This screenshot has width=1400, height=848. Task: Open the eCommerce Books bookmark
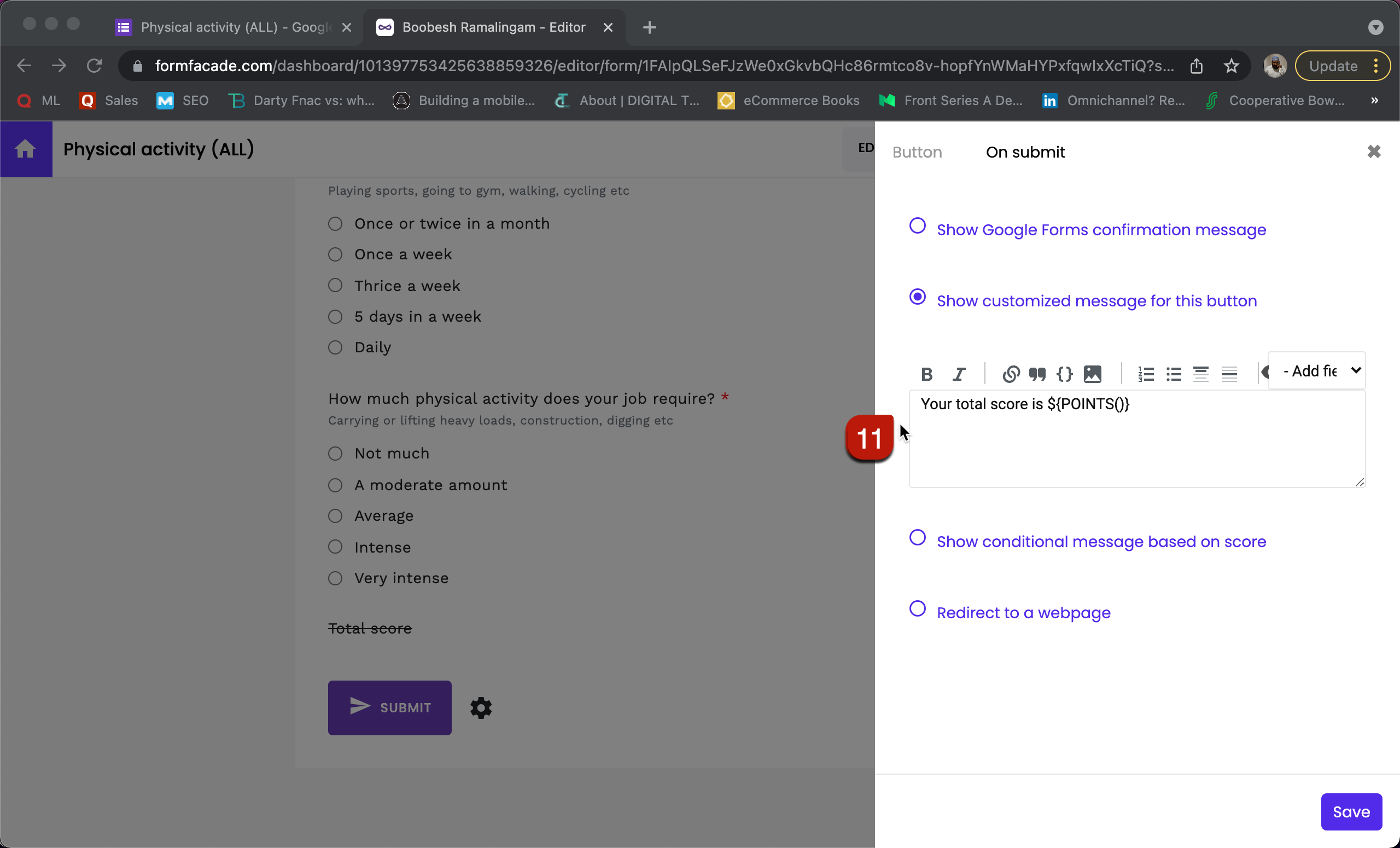pos(801,101)
